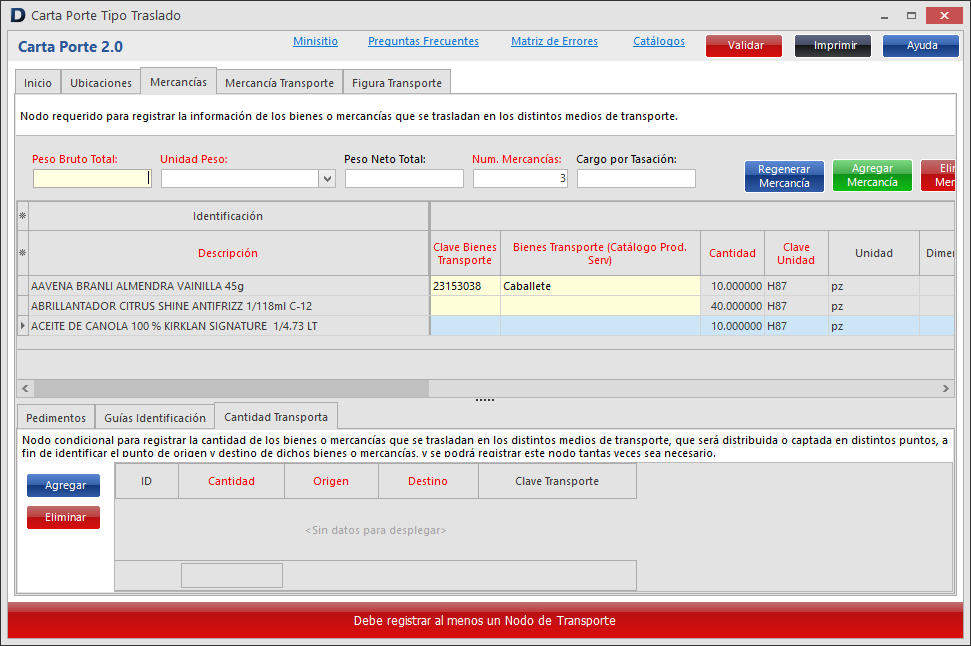Screen dimensions: 971x646
Task: Click the blue Agregar button
Action: [x=63, y=486]
